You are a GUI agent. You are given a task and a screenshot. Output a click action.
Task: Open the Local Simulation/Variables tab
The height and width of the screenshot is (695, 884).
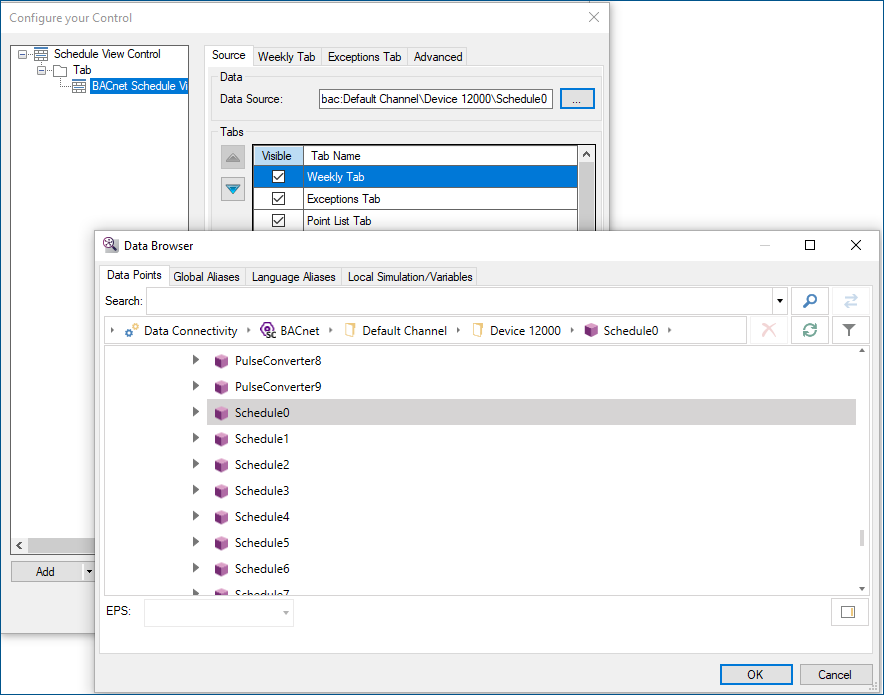pyautogui.click(x=410, y=277)
